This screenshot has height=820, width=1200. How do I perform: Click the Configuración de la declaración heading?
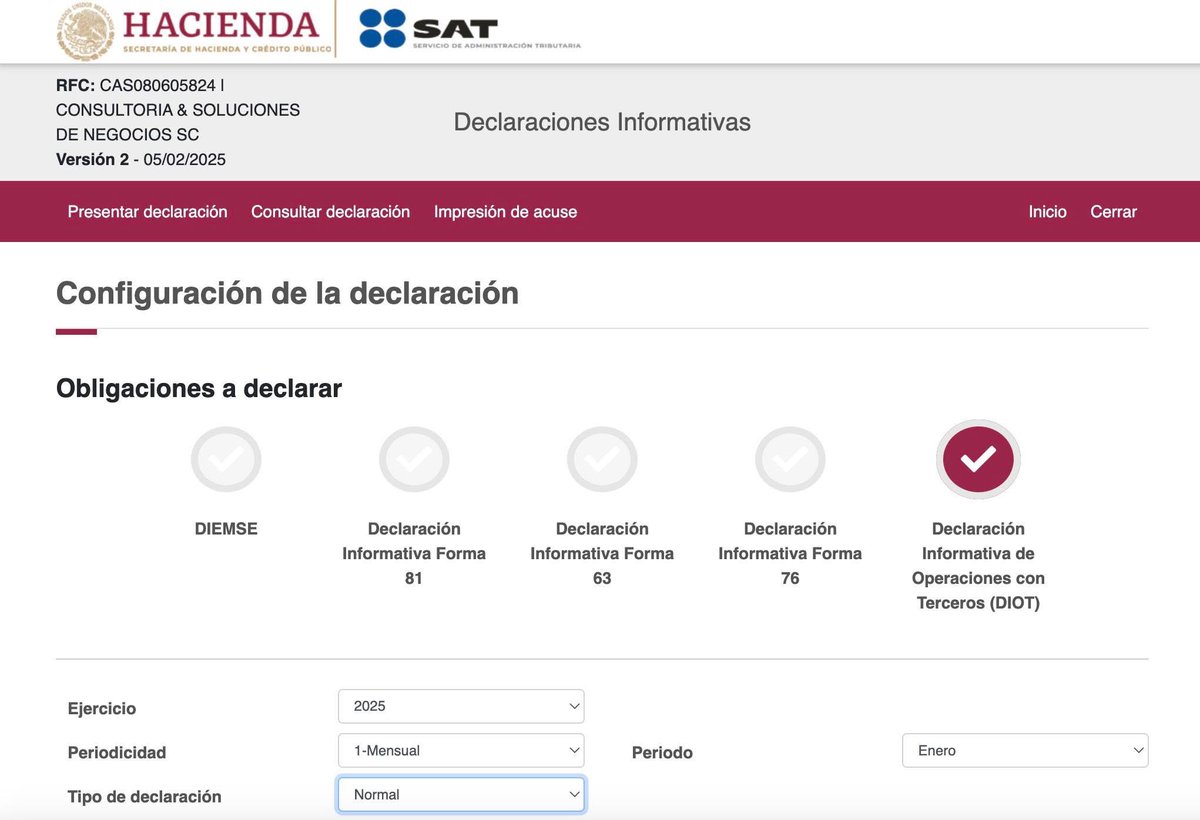[x=288, y=294]
